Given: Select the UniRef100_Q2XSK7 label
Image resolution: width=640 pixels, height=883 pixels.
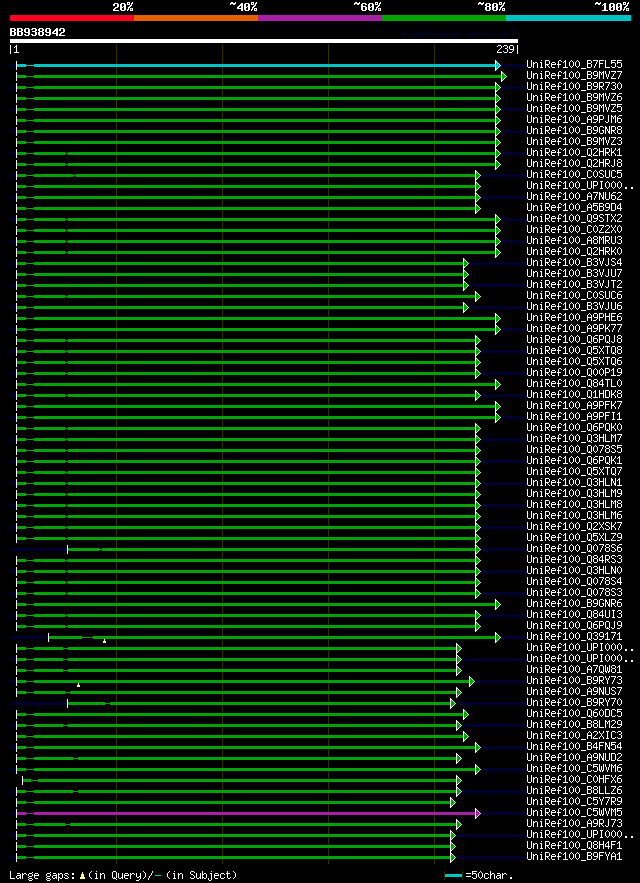Looking at the screenshot, I should coord(574,526).
